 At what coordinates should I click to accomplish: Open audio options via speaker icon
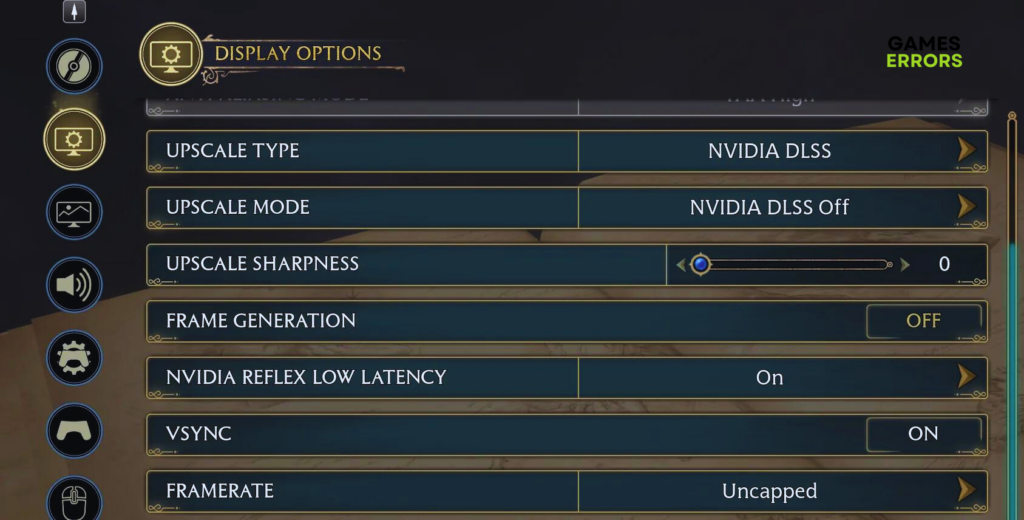click(74, 285)
